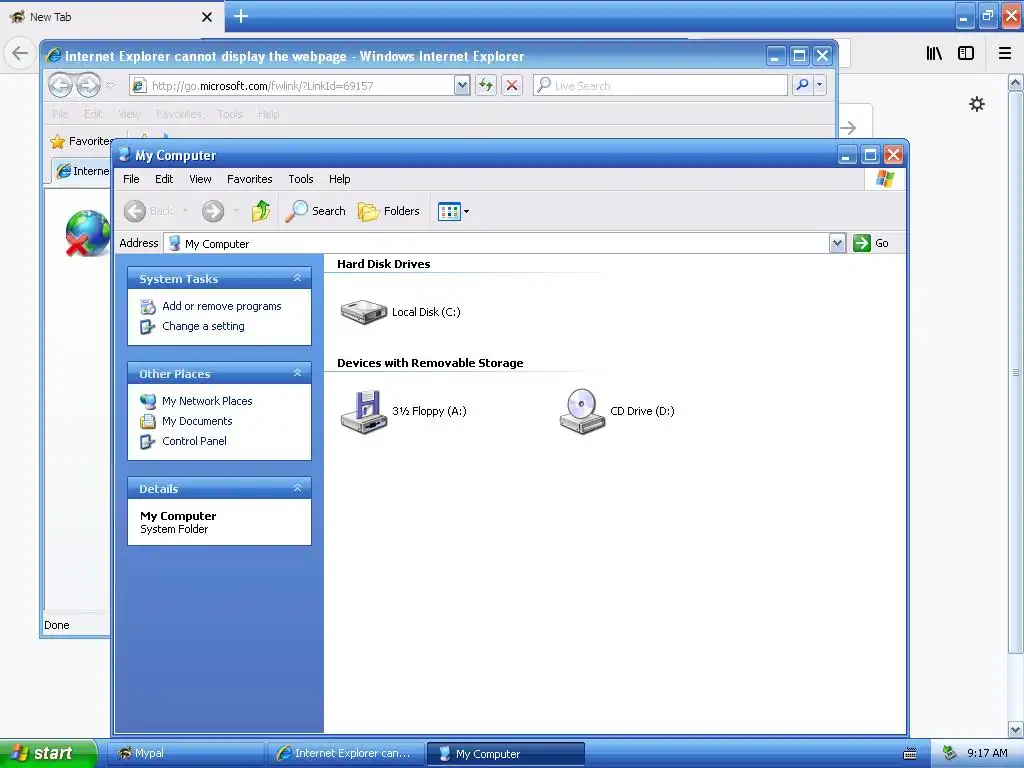The image size is (1024, 768).
Task: Collapse the System Tasks panel
Action: click(x=297, y=278)
